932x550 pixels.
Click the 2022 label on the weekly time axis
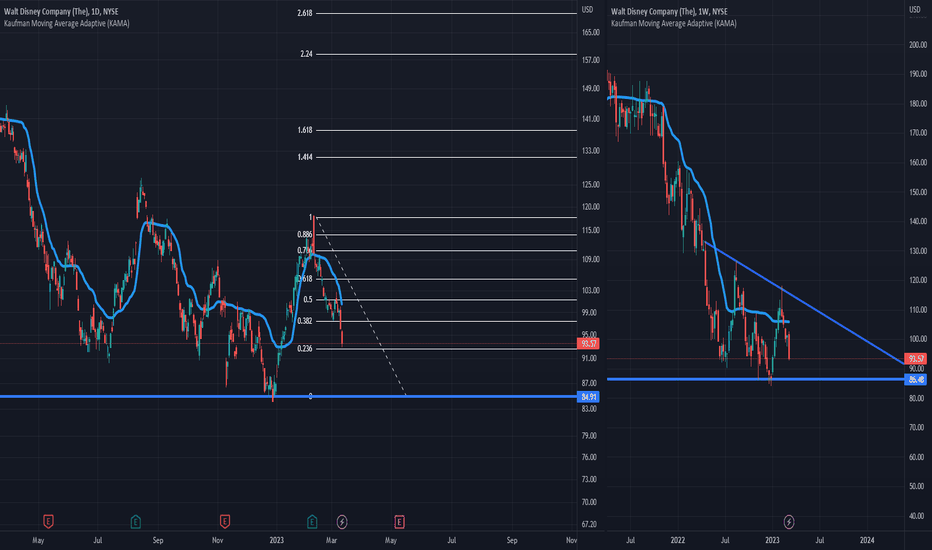pos(678,540)
